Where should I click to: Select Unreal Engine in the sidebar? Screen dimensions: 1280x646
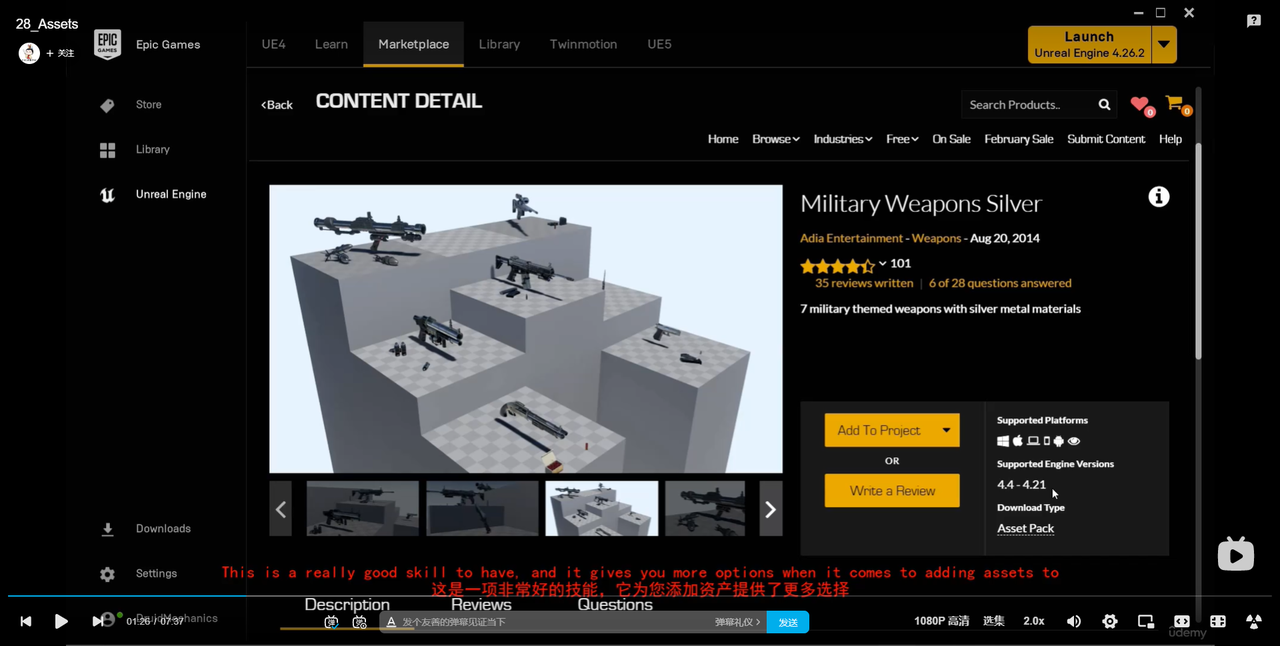170,195
